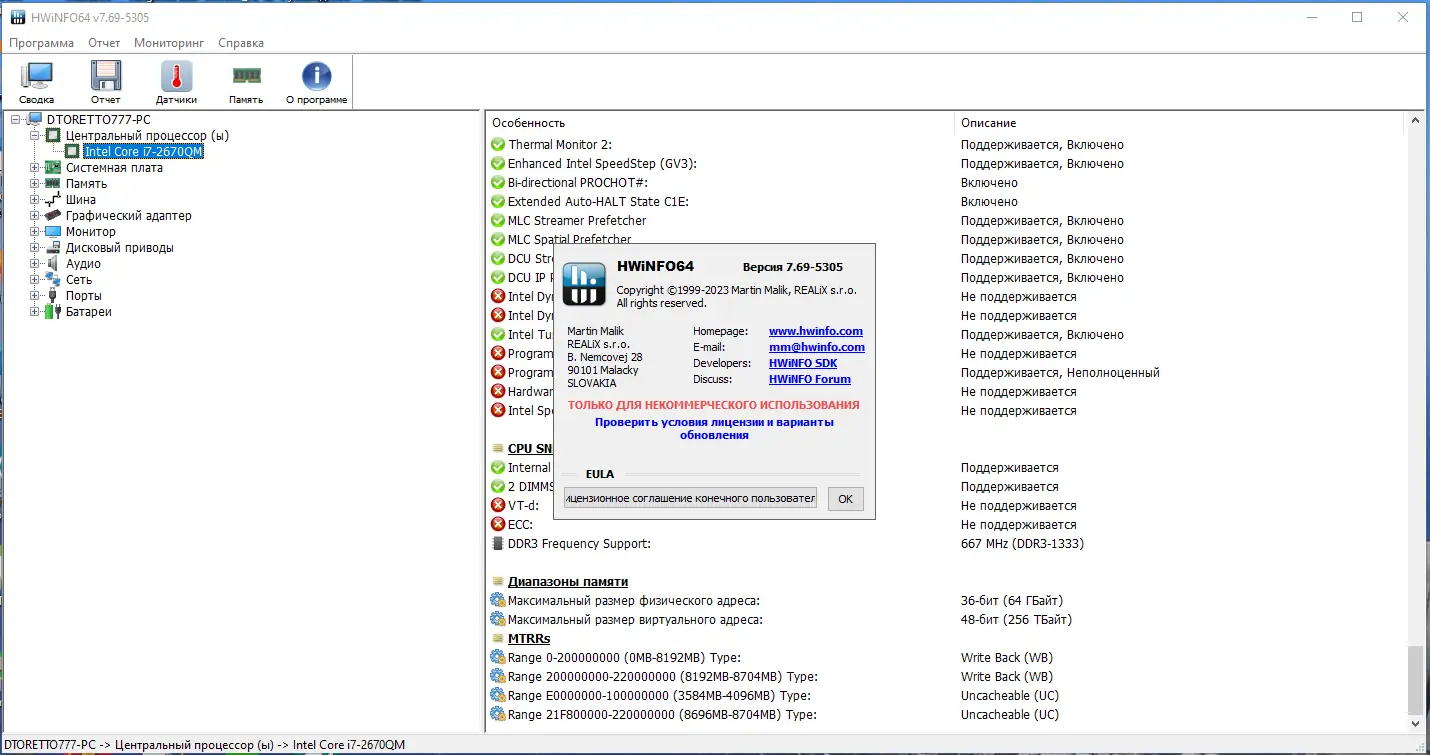
Task: Click the Особенность column header
Action: click(720, 123)
